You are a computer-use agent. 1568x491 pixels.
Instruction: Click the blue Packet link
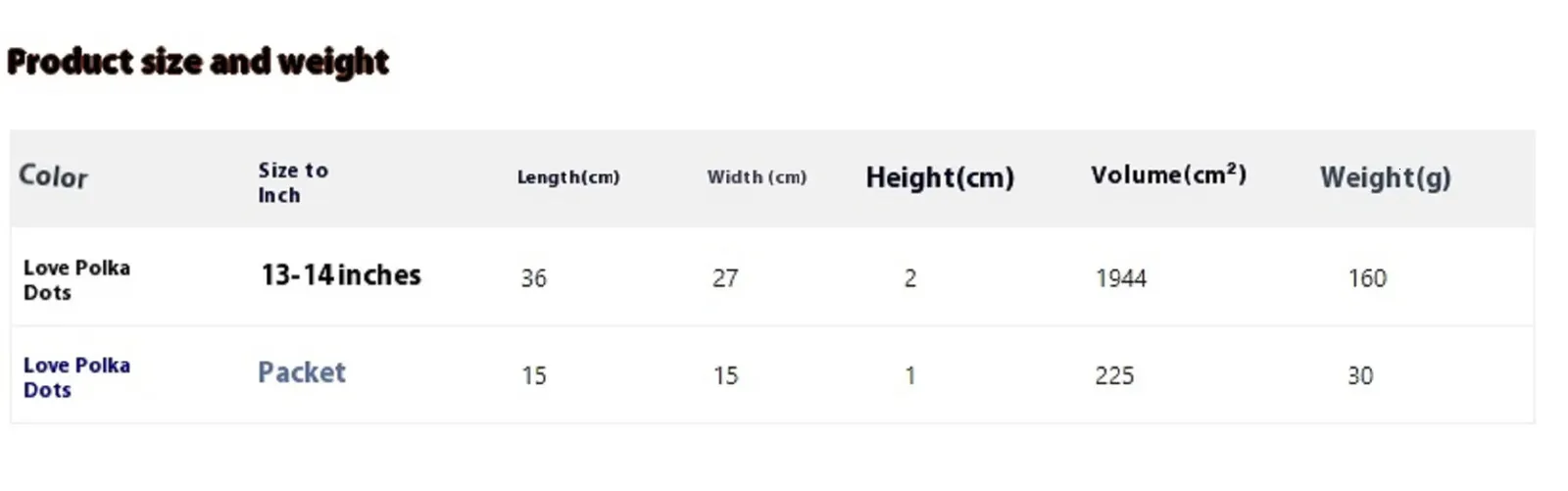(x=301, y=372)
